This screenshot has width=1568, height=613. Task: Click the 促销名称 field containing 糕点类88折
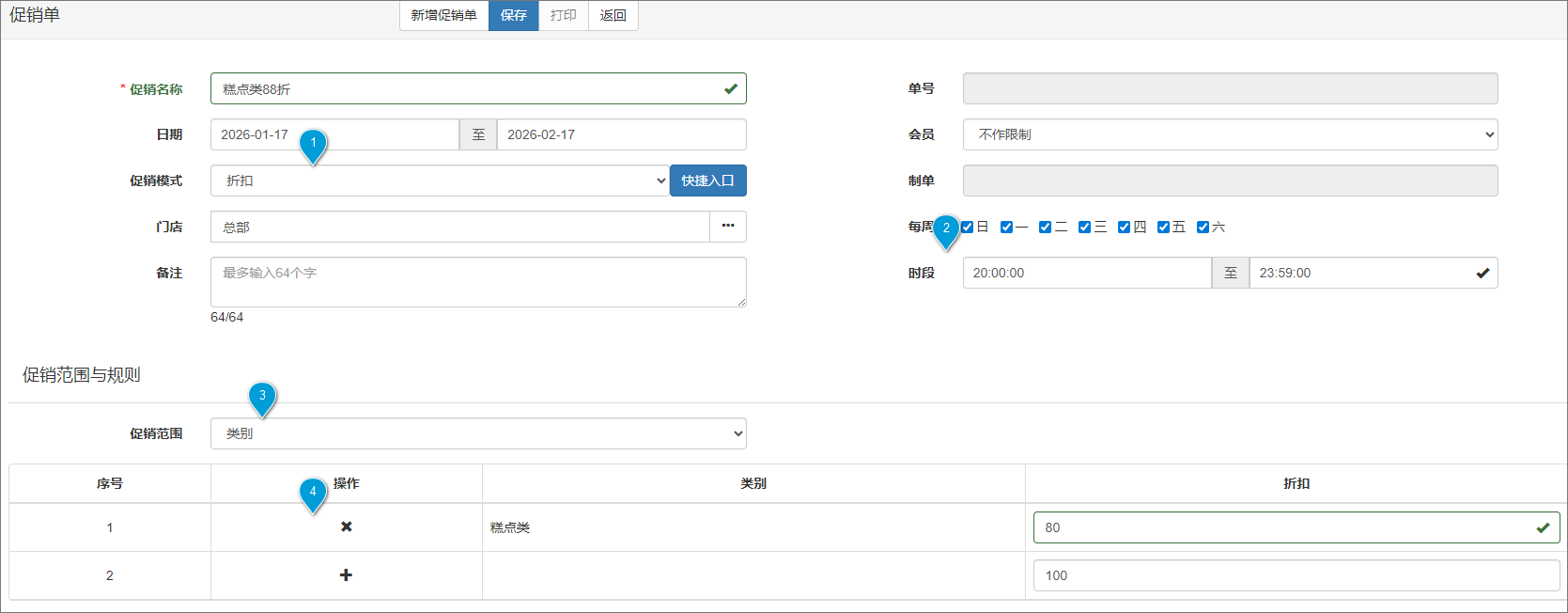click(x=465, y=88)
